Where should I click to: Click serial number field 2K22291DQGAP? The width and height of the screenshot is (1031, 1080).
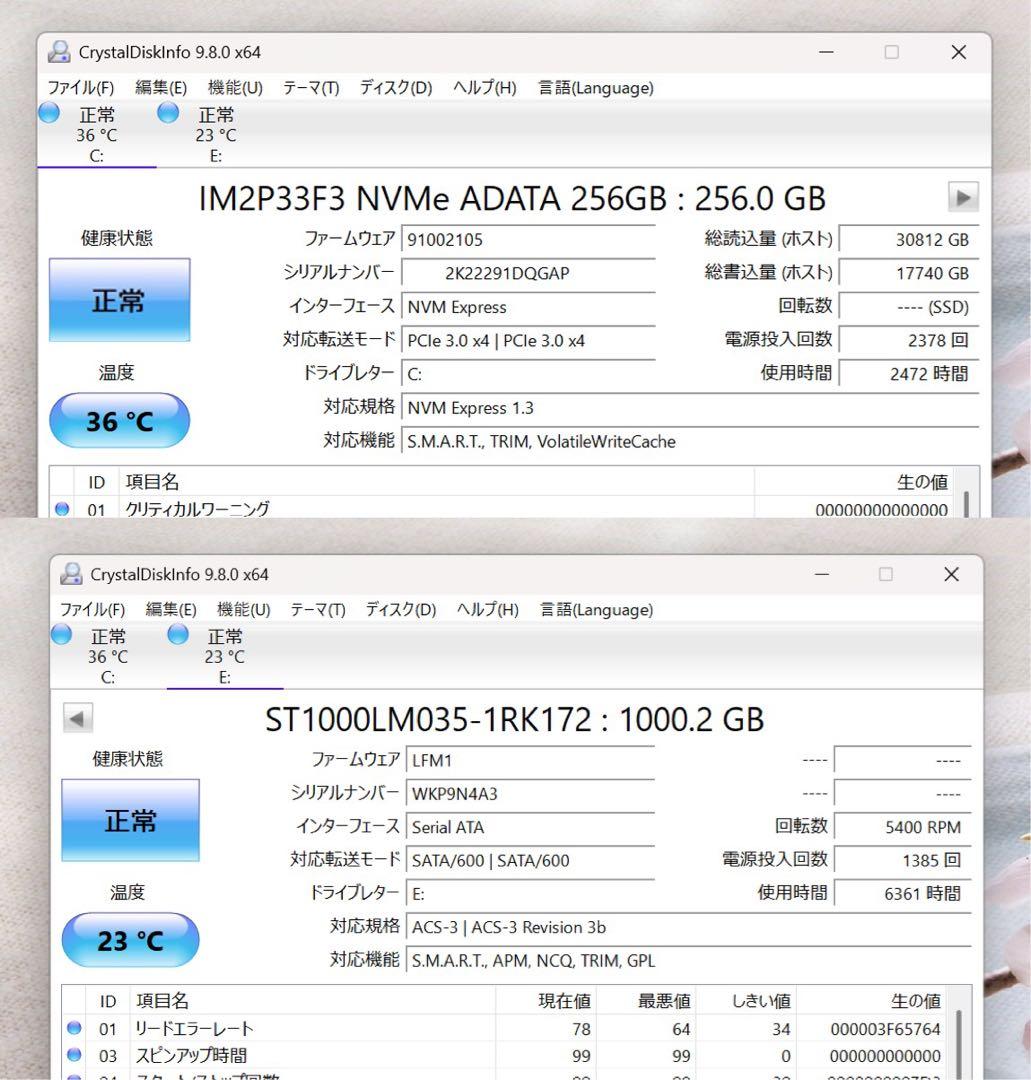[528, 273]
